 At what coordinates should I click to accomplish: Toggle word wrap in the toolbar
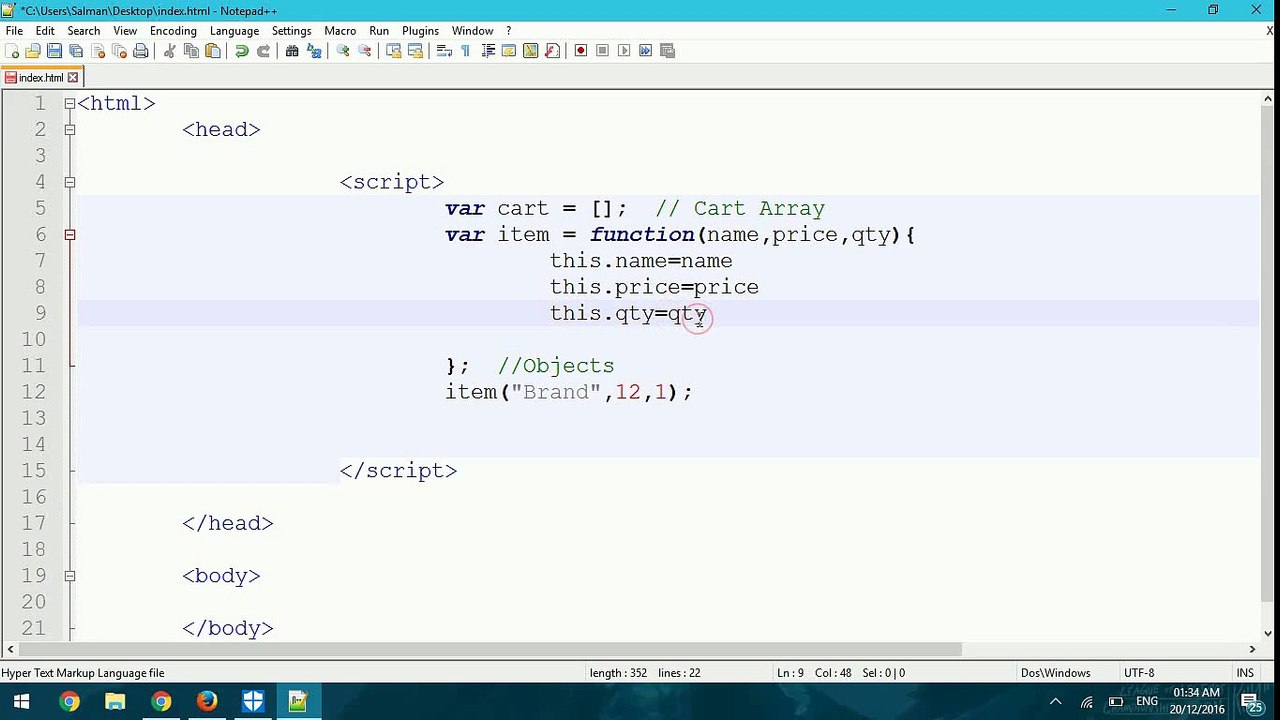[444, 51]
